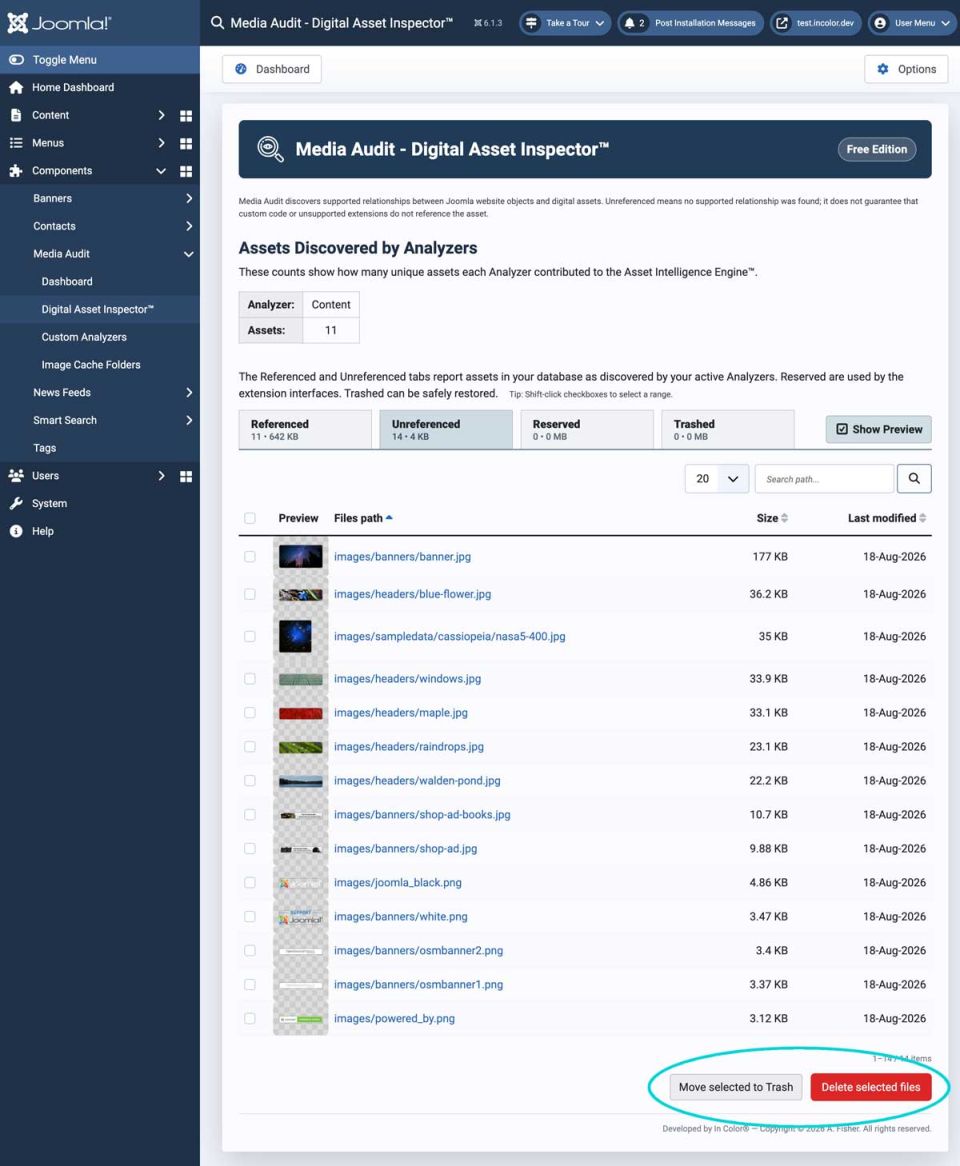Click the Search path input field

[x=824, y=479]
